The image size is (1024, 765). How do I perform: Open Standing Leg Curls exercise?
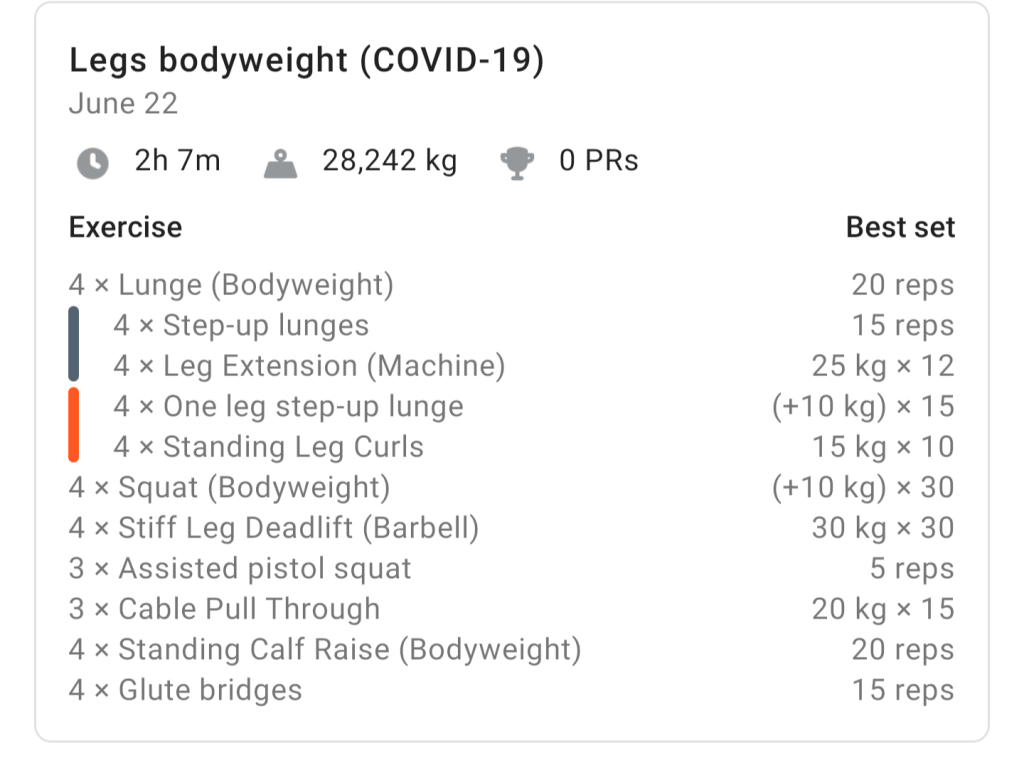pos(268,447)
